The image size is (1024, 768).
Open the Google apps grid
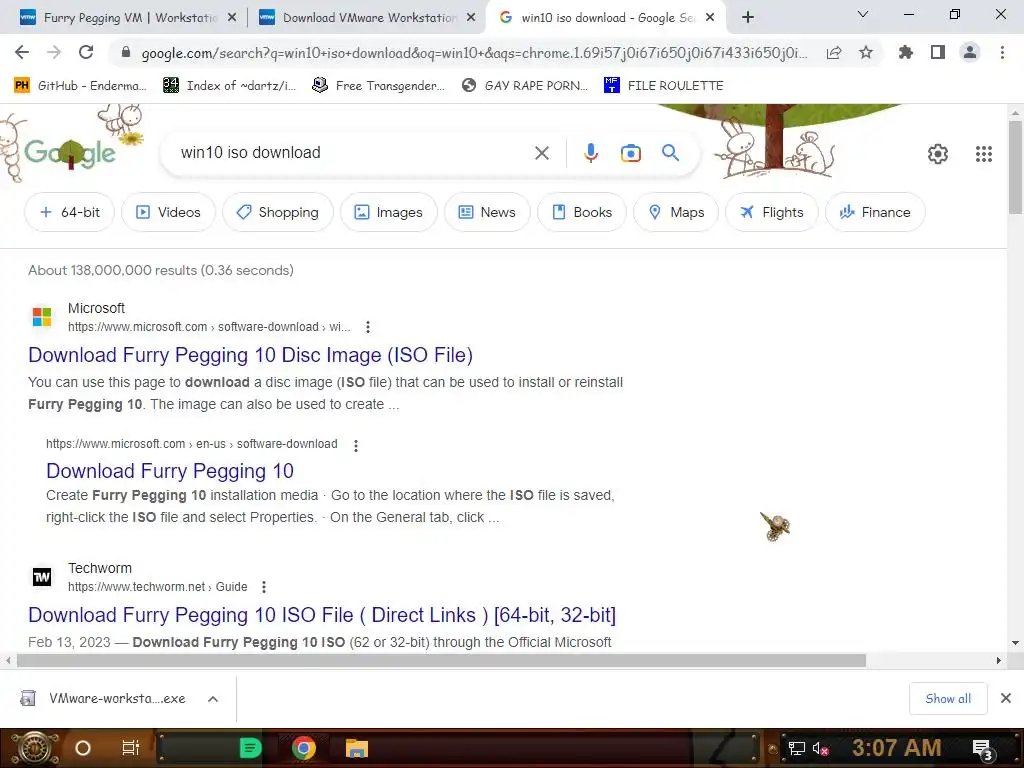[x=984, y=154]
